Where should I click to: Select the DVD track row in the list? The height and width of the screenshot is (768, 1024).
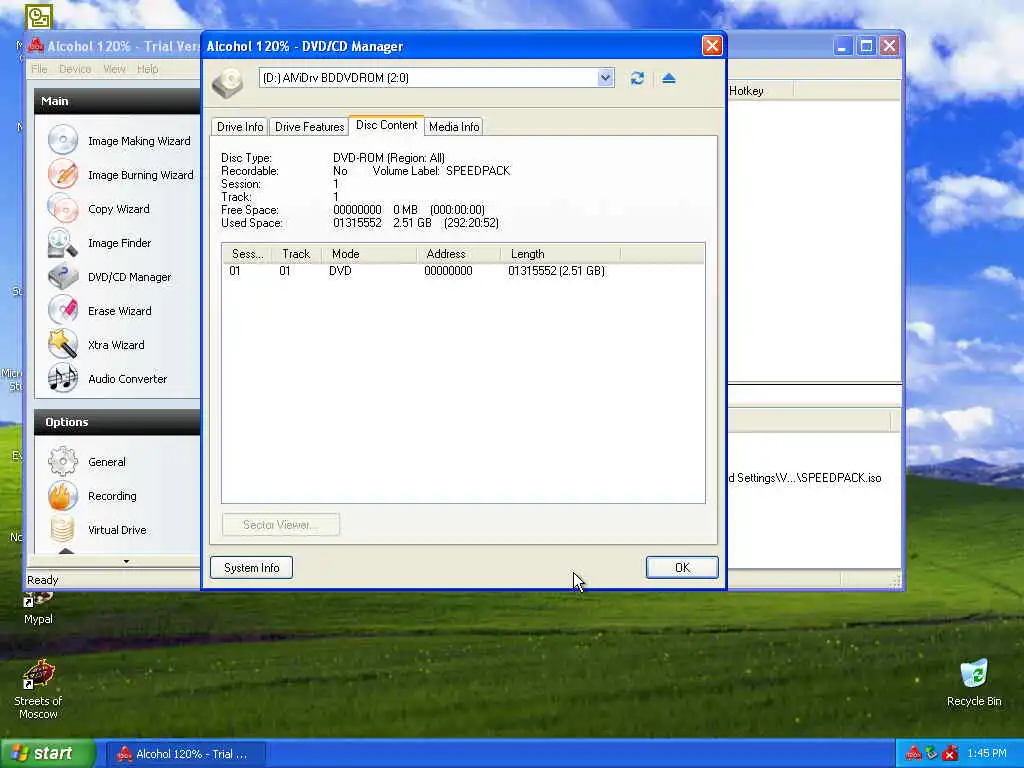(x=463, y=270)
